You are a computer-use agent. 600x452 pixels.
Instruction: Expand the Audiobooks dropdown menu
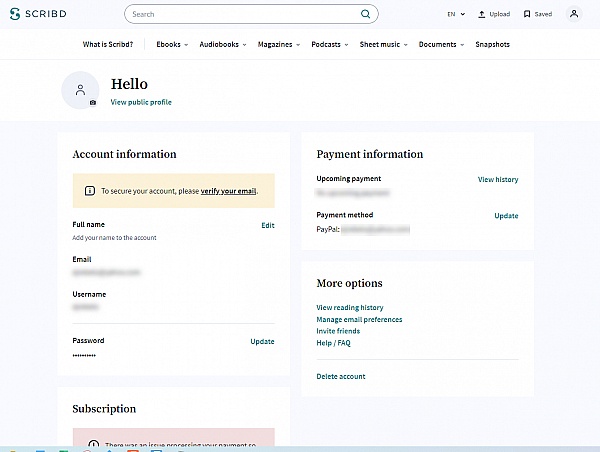click(x=223, y=44)
